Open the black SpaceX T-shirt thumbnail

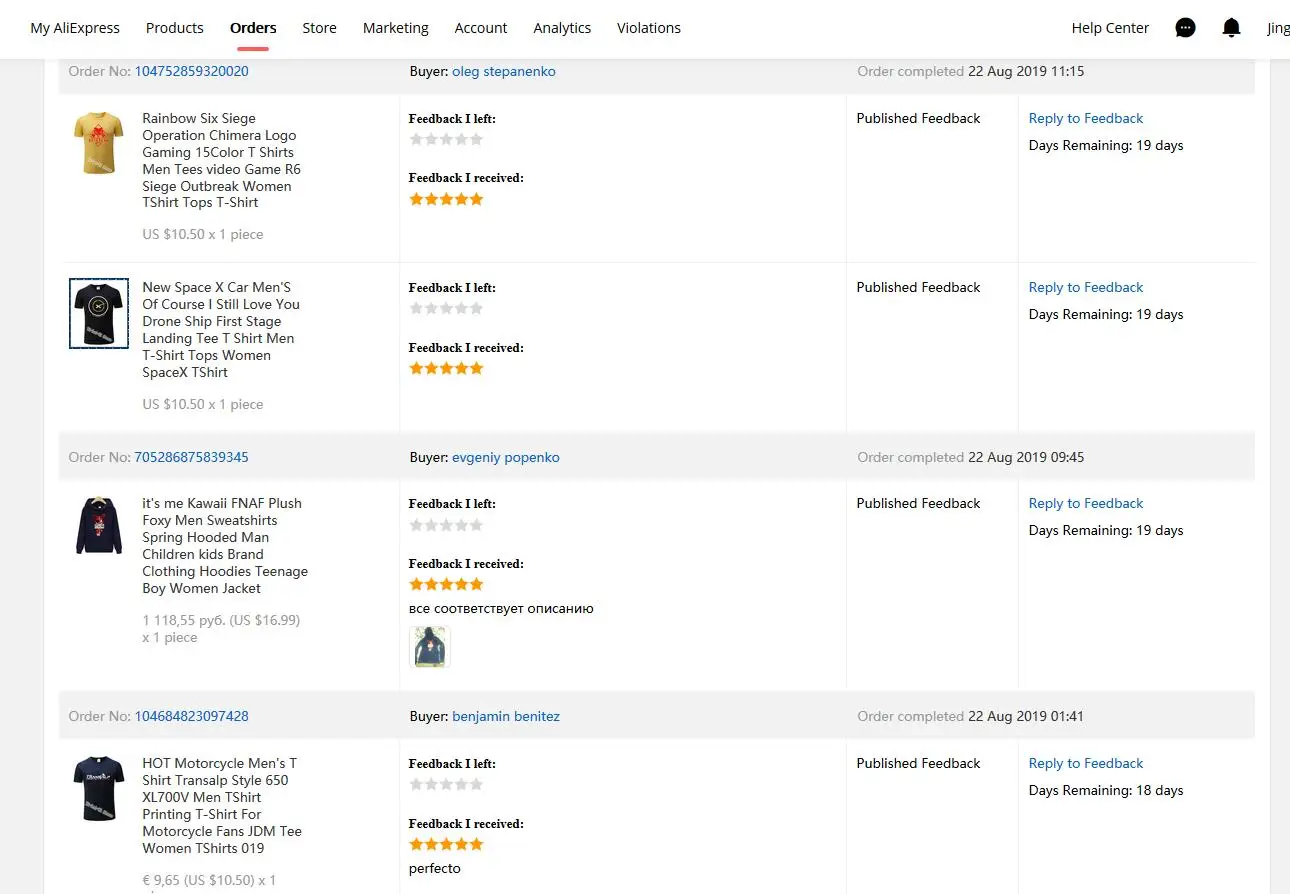[99, 313]
